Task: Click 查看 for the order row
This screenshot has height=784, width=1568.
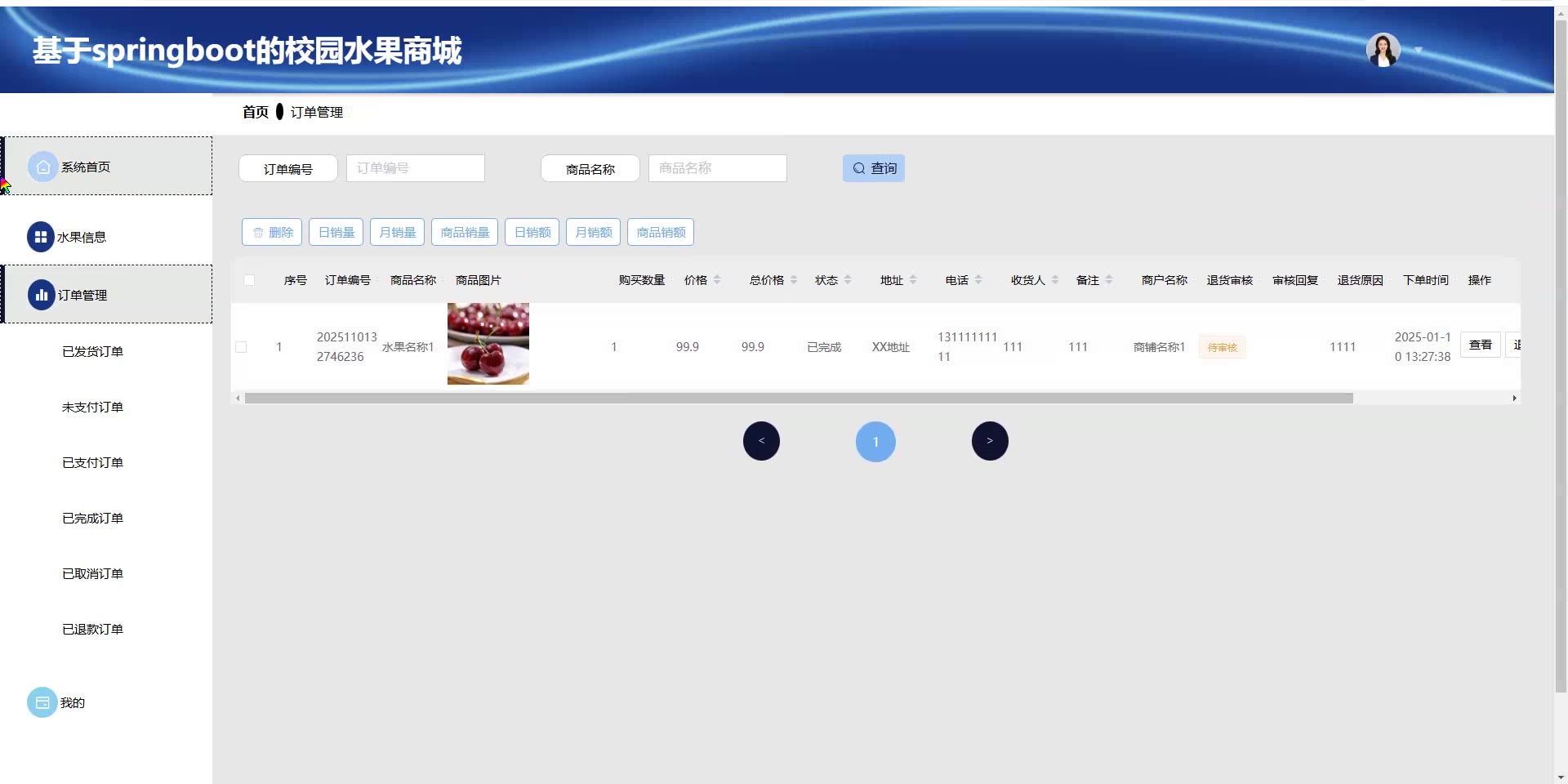Action: (x=1481, y=345)
